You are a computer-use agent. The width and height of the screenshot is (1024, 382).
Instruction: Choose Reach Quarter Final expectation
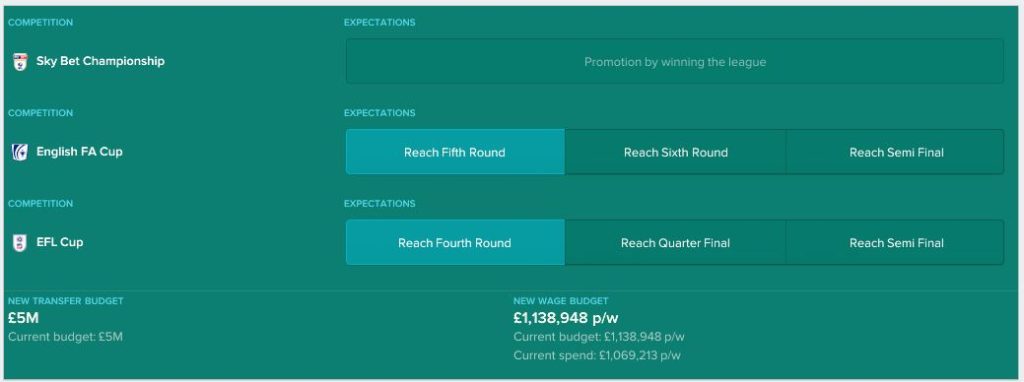(675, 243)
